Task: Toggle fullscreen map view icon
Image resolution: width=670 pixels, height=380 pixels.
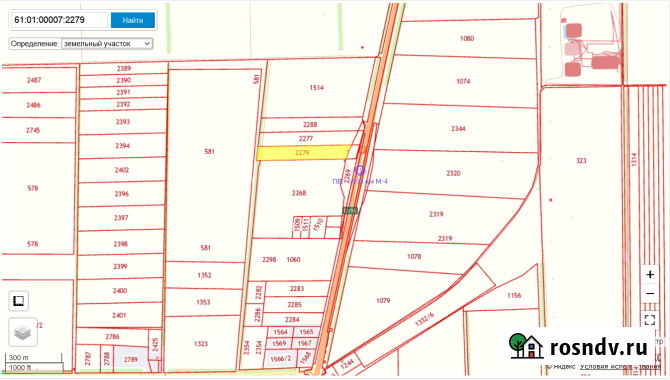Action: pos(650,320)
